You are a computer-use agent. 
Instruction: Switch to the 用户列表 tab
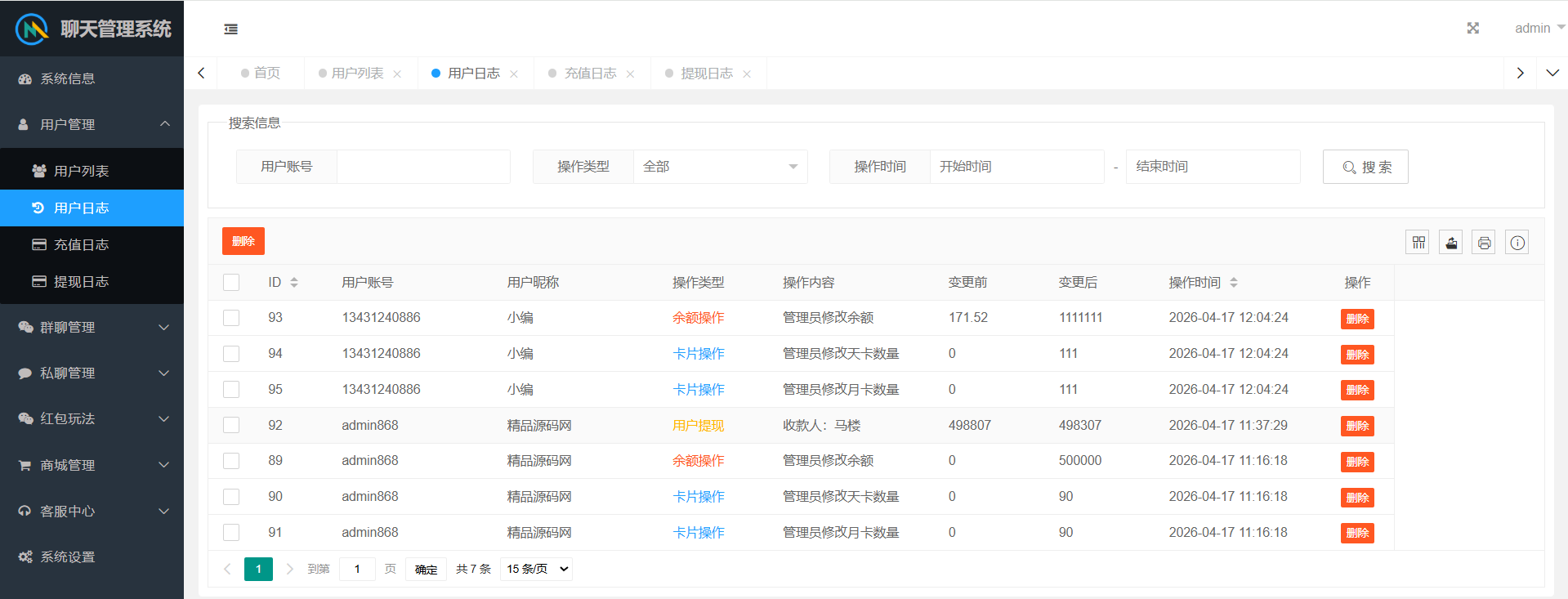(357, 74)
